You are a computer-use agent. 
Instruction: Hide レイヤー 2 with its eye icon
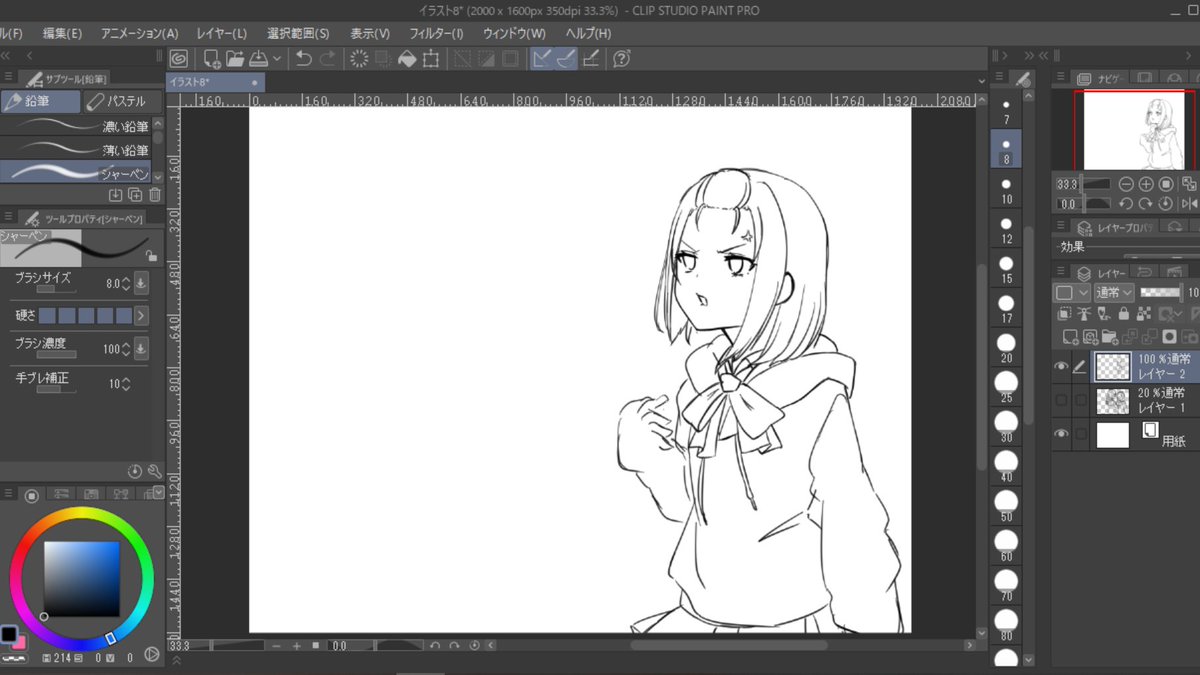[1061, 367]
